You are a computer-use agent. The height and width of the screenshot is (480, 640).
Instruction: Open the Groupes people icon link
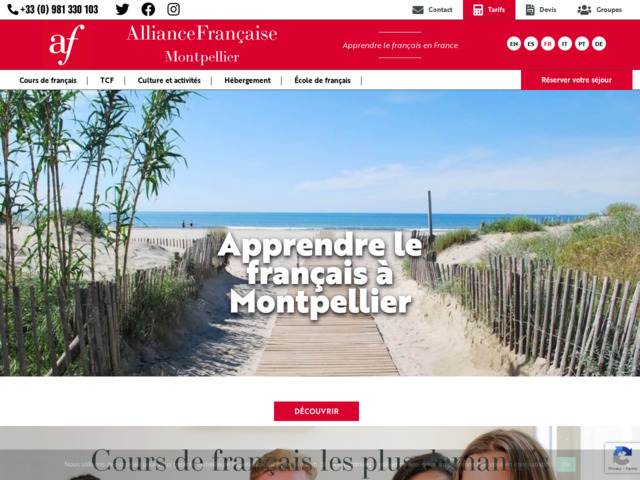[584, 10]
